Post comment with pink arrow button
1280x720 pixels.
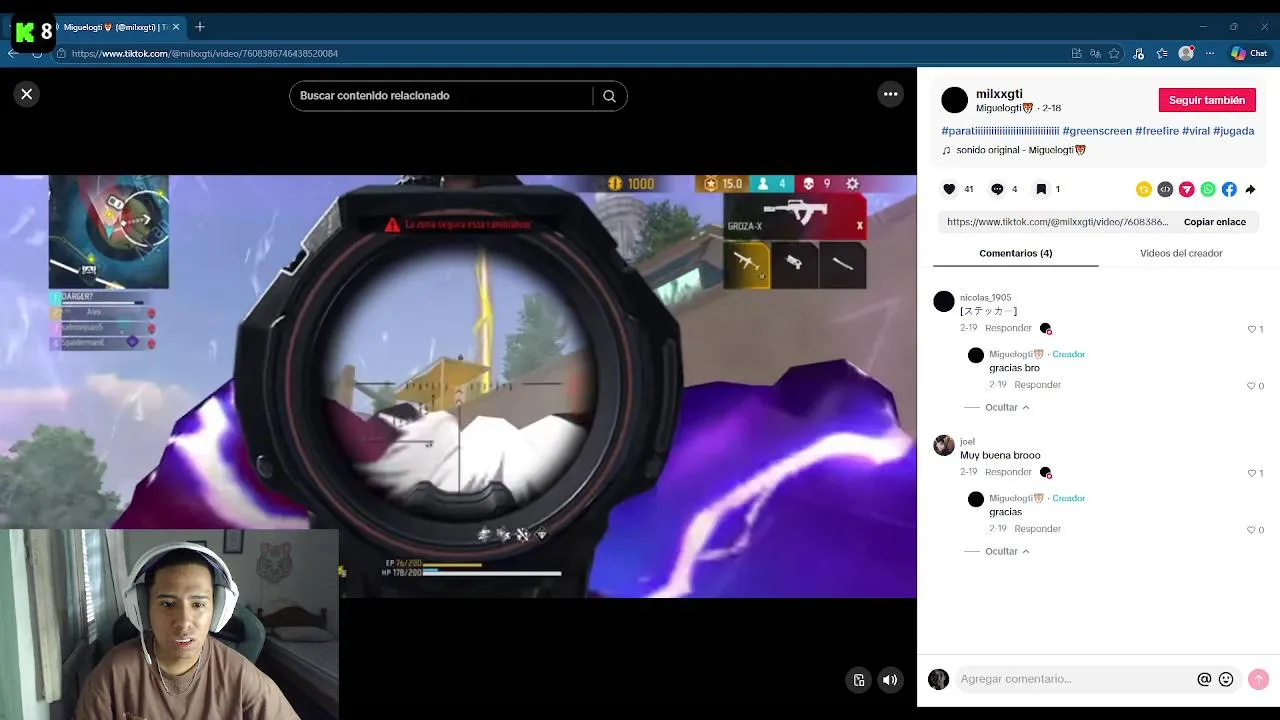point(1258,679)
